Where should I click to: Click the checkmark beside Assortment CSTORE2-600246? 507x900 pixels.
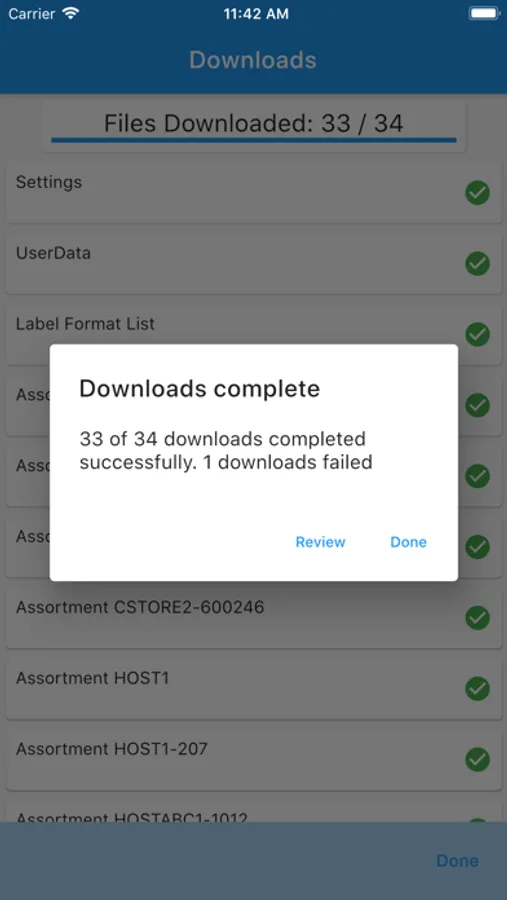pyautogui.click(x=477, y=618)
